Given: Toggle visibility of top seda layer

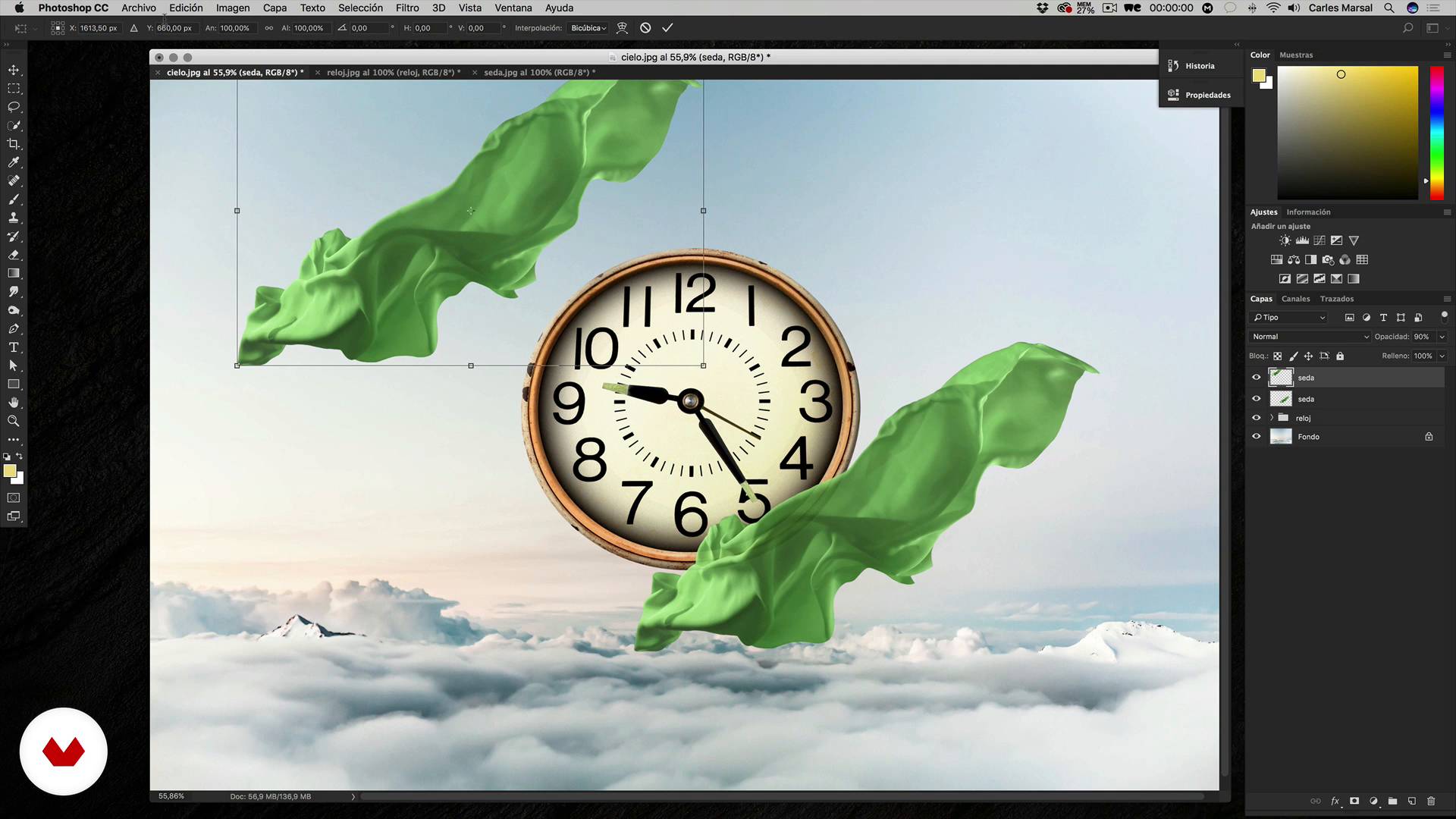Looking at the screenshot, I should pyautogui.click(x=1257, y=377).
